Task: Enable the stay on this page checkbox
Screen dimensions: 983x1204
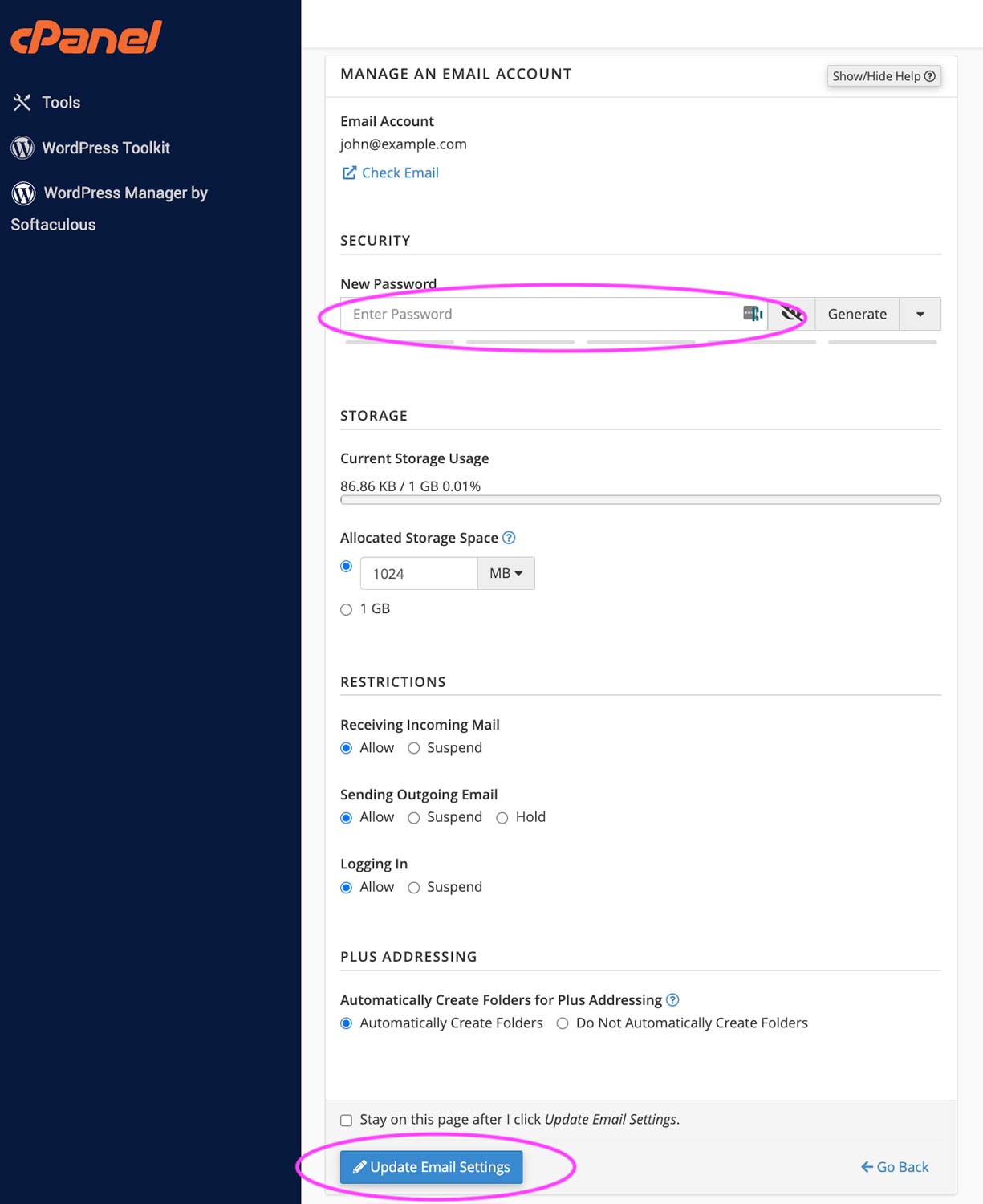Action: [347, 1120]
